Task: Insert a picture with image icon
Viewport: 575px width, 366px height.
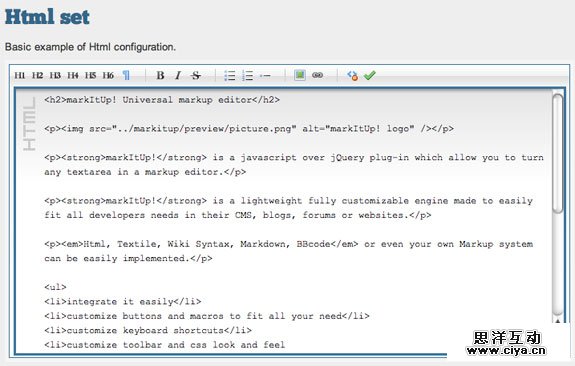Action: pos(300,75)
